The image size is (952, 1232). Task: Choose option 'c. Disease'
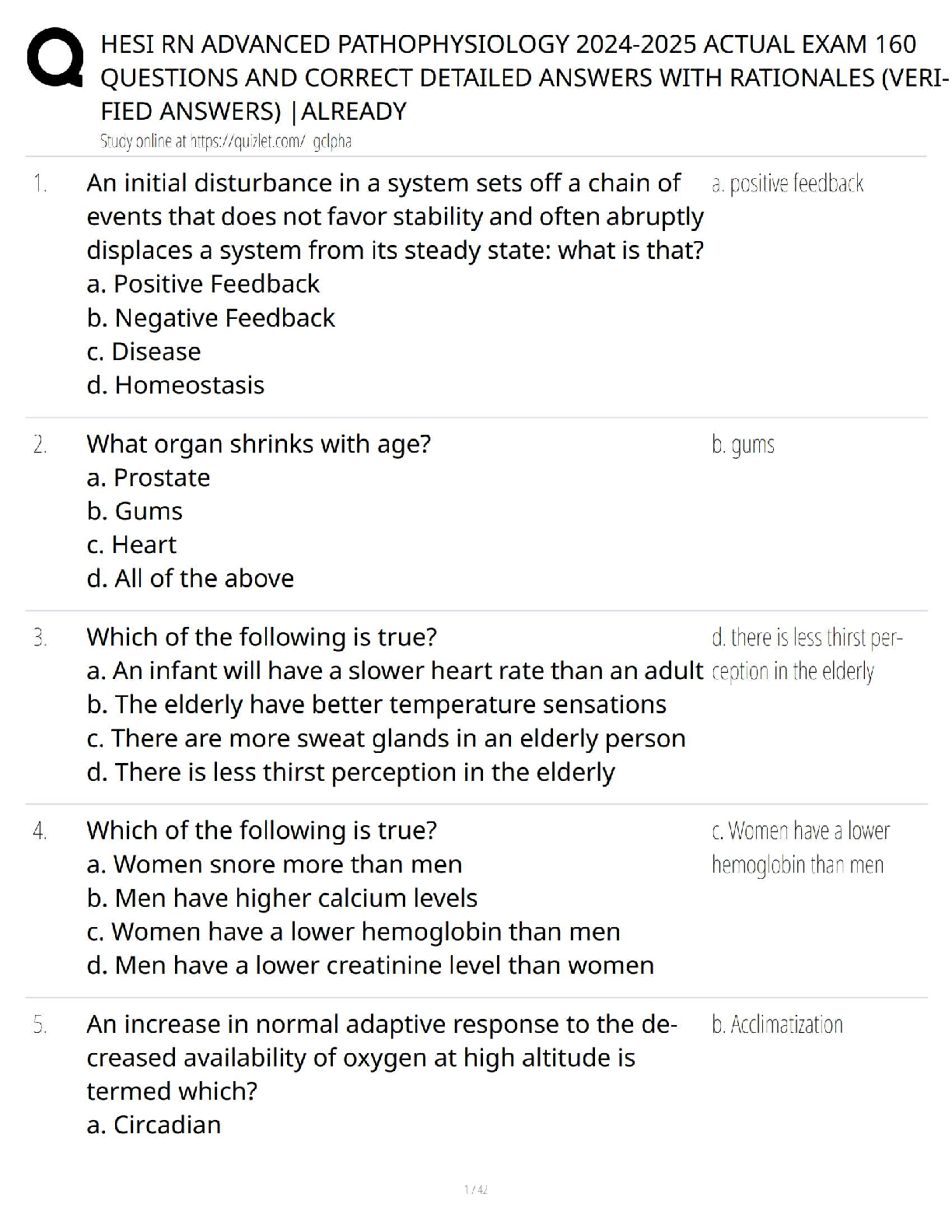pyautogui.click(x=144, y=352)
